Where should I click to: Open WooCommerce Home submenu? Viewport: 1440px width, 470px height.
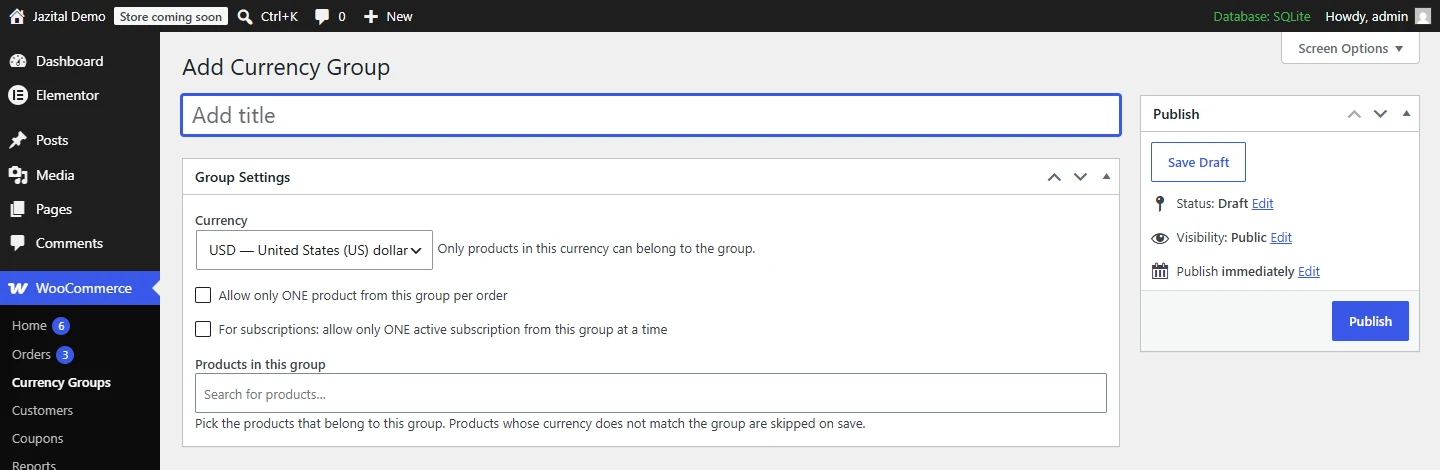tap(29, 326)
